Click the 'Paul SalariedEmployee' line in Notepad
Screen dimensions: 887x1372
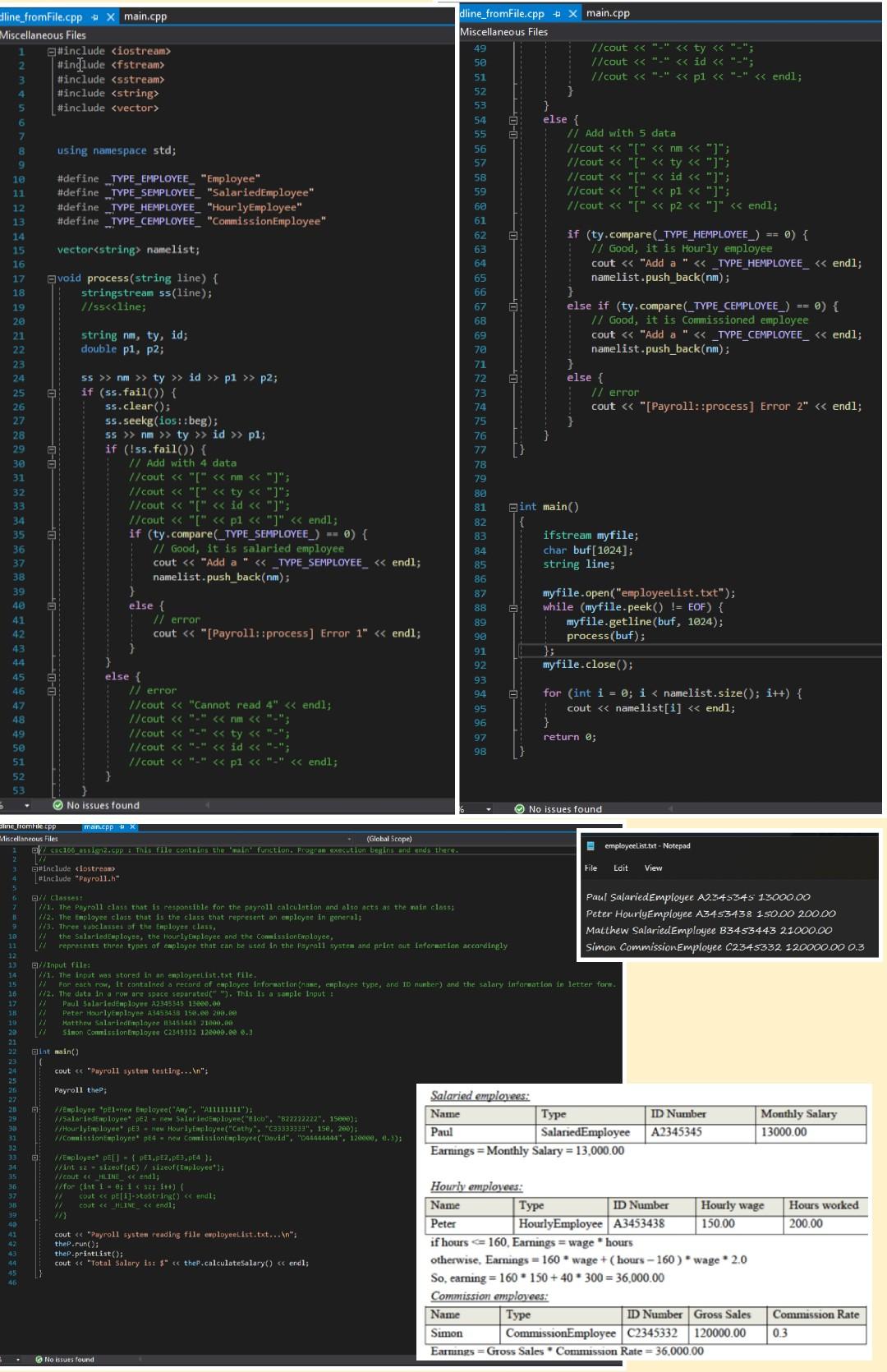click(698, 897)
